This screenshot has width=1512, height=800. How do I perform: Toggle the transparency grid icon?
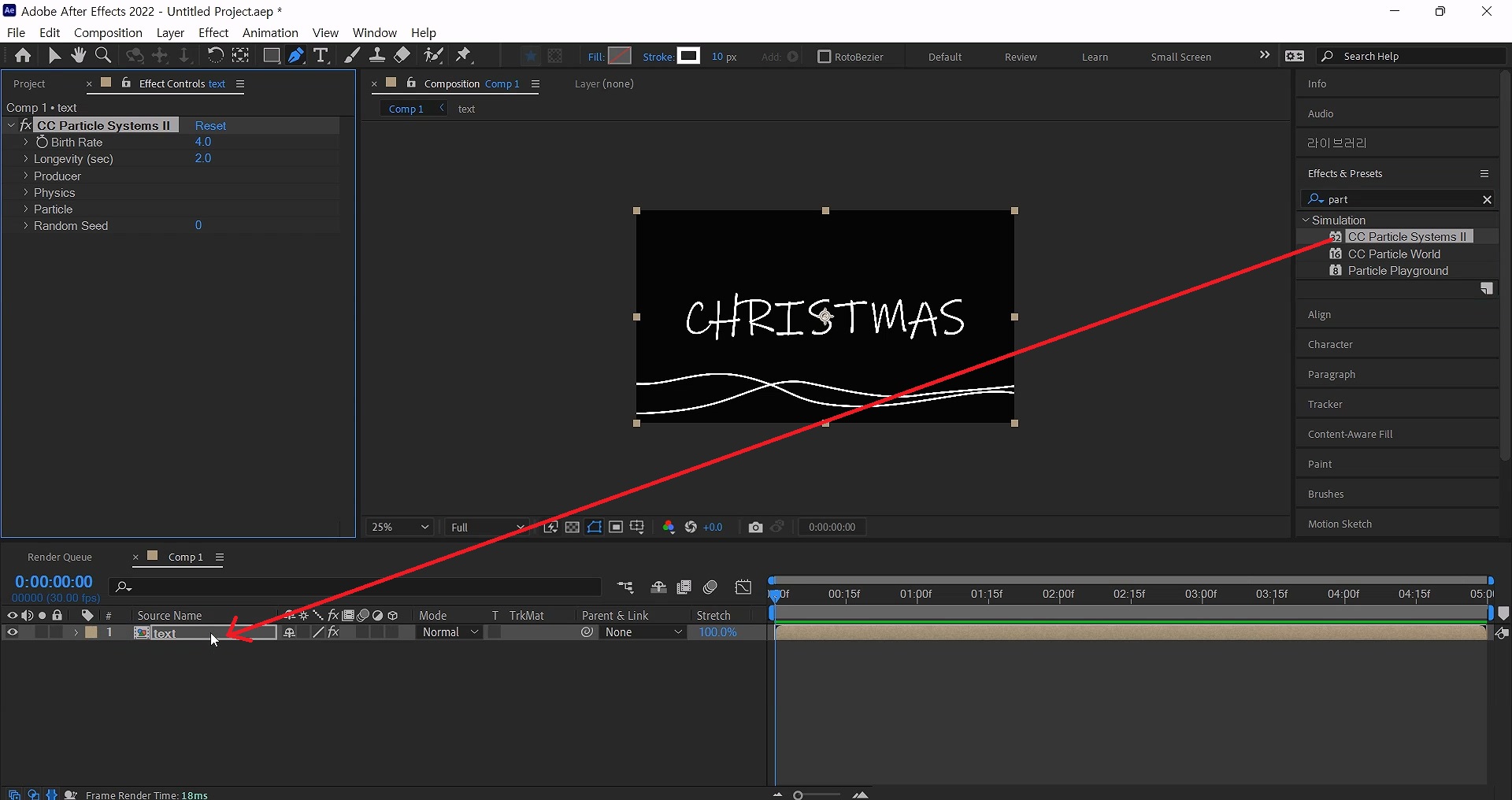573,527
